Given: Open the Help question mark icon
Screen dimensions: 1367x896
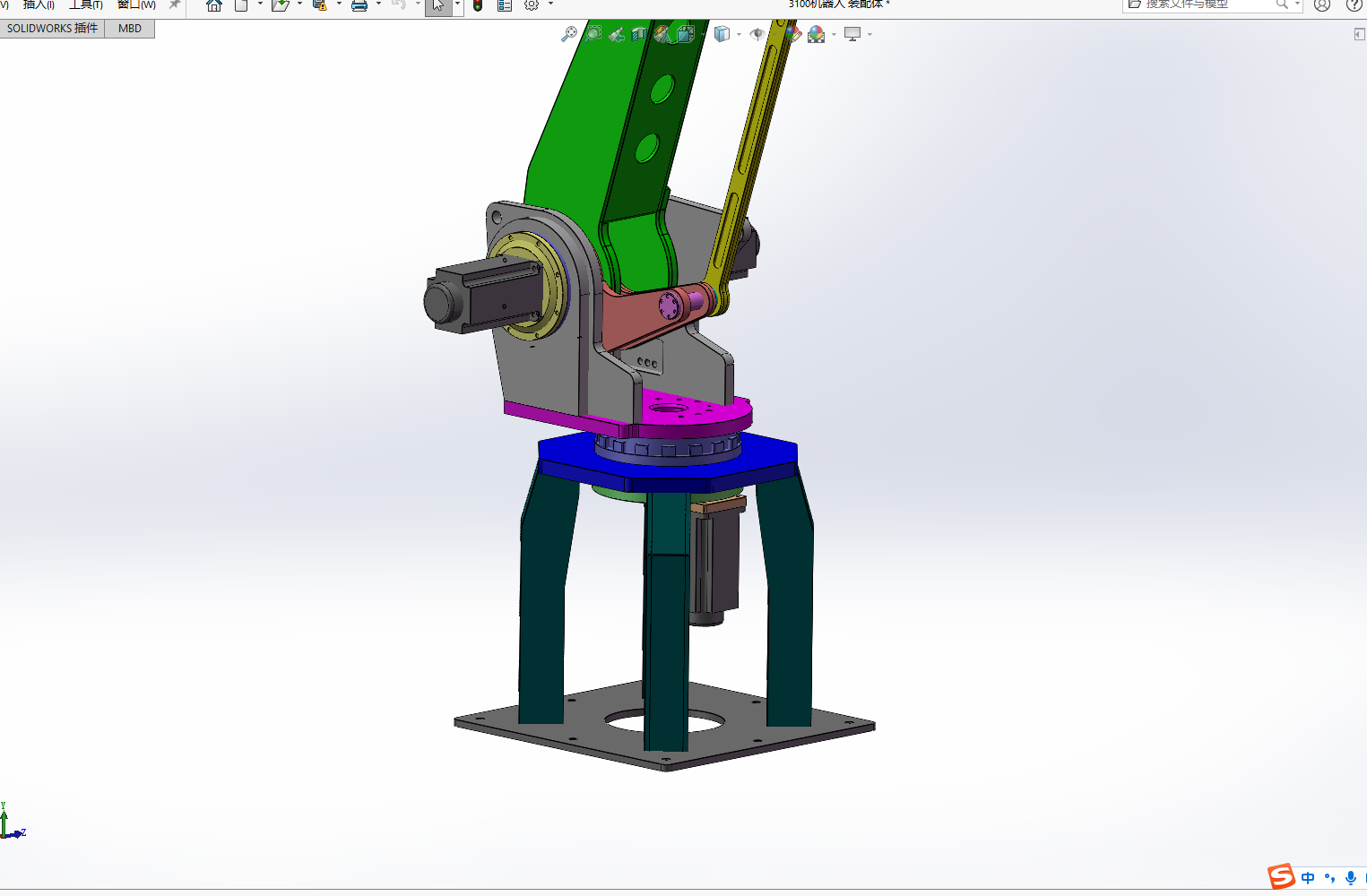Looking at the screenshot, I should point(1354,5).
